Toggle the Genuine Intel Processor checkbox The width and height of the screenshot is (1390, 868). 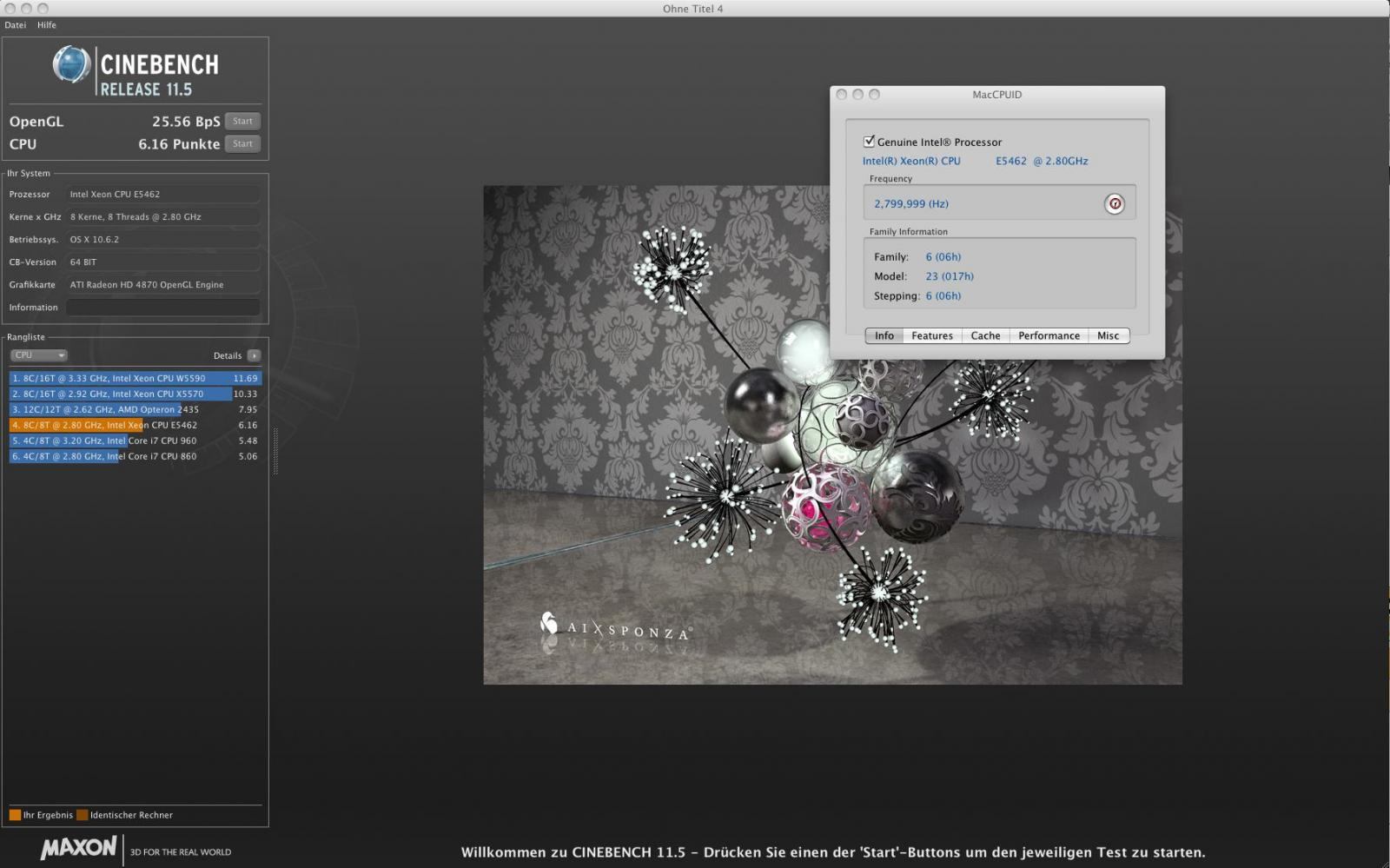pos(869,142)
